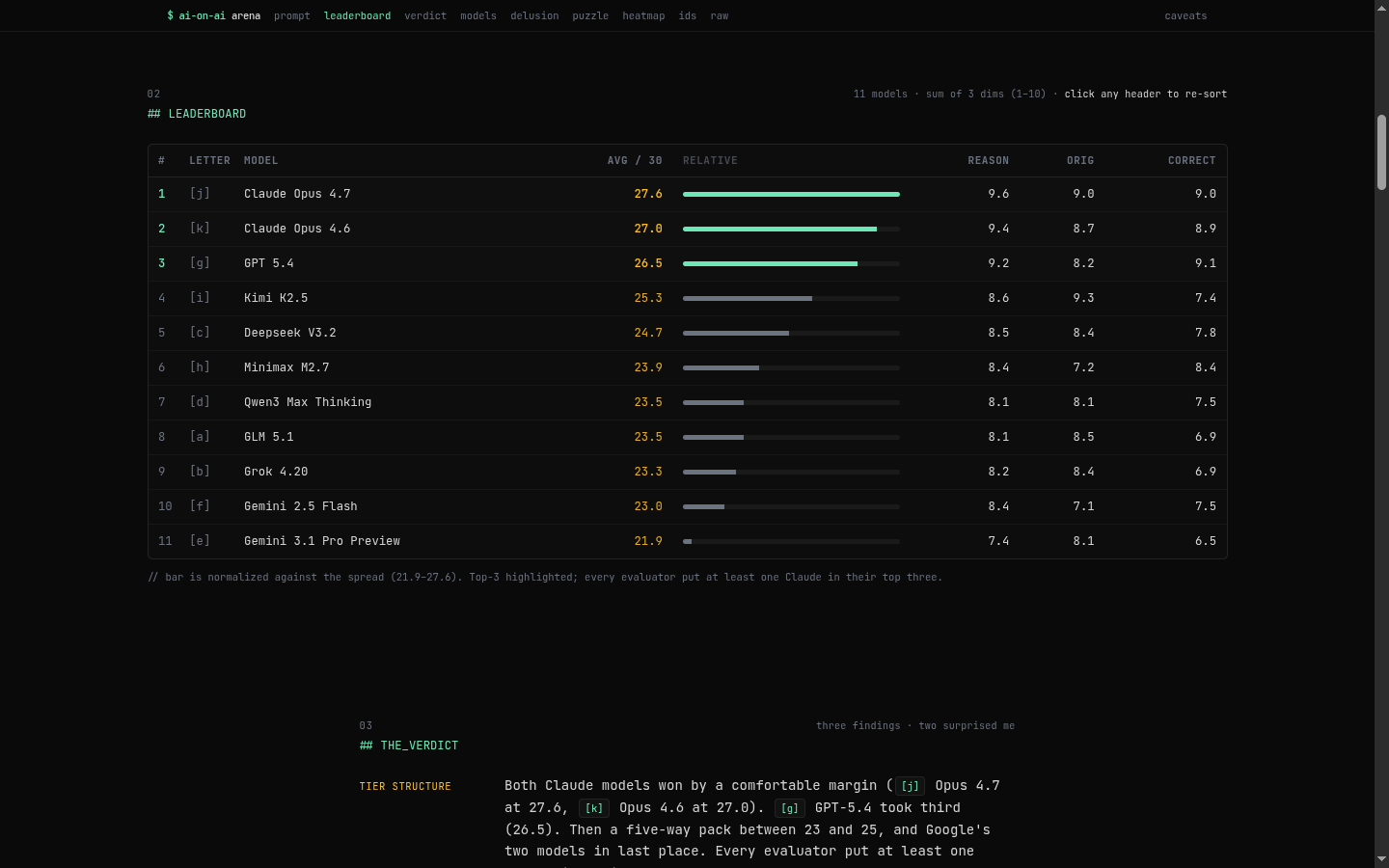Sort by the ORIG column header
The height and width of the screenshot is (868, 1389).
tap(1080, 161)
